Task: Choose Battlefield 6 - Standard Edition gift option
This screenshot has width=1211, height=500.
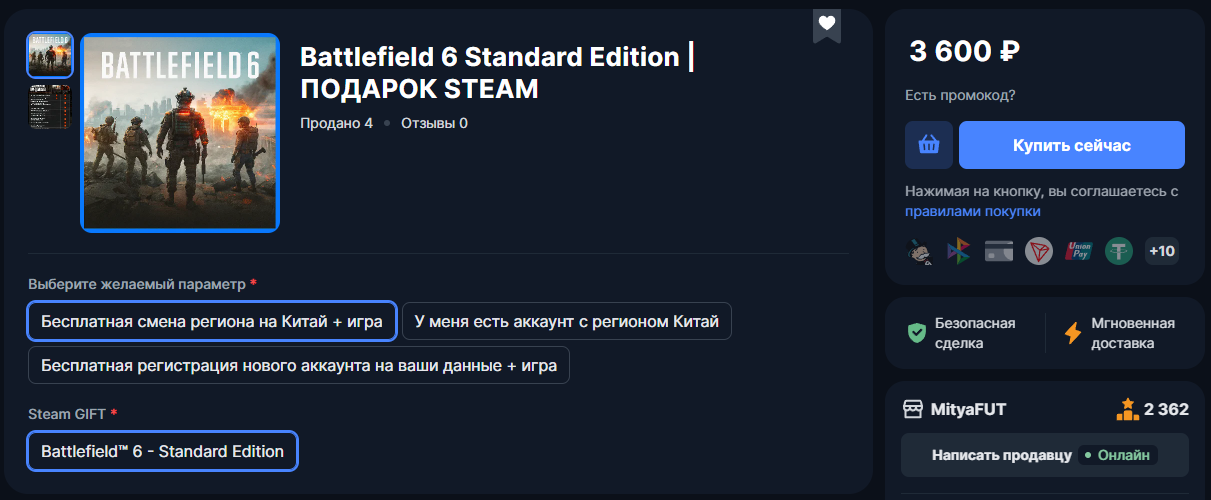Action: [162, 452]
